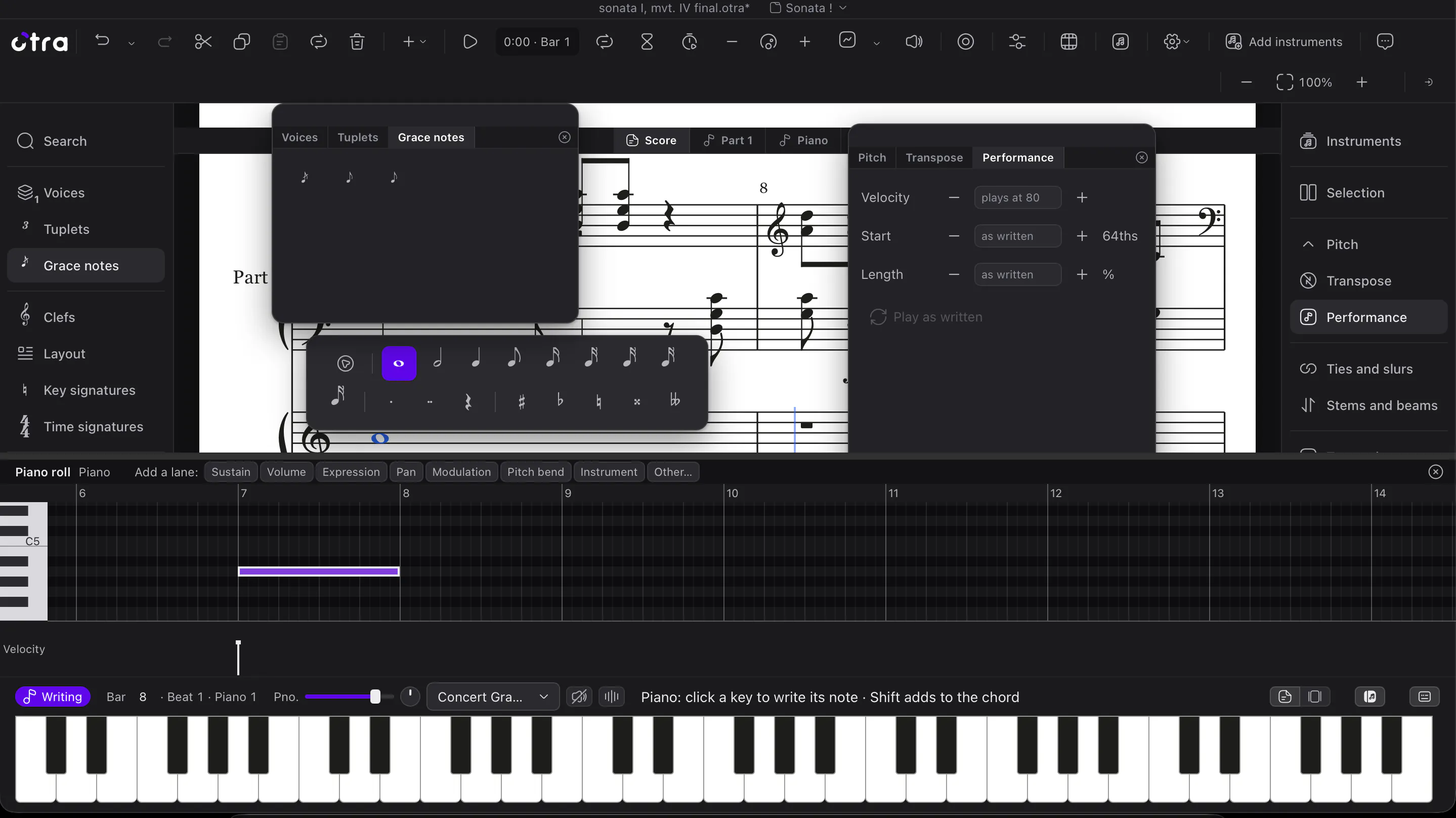Toggle the piano roll view button
1456x818 pixels.
(x=1370, y=697)
